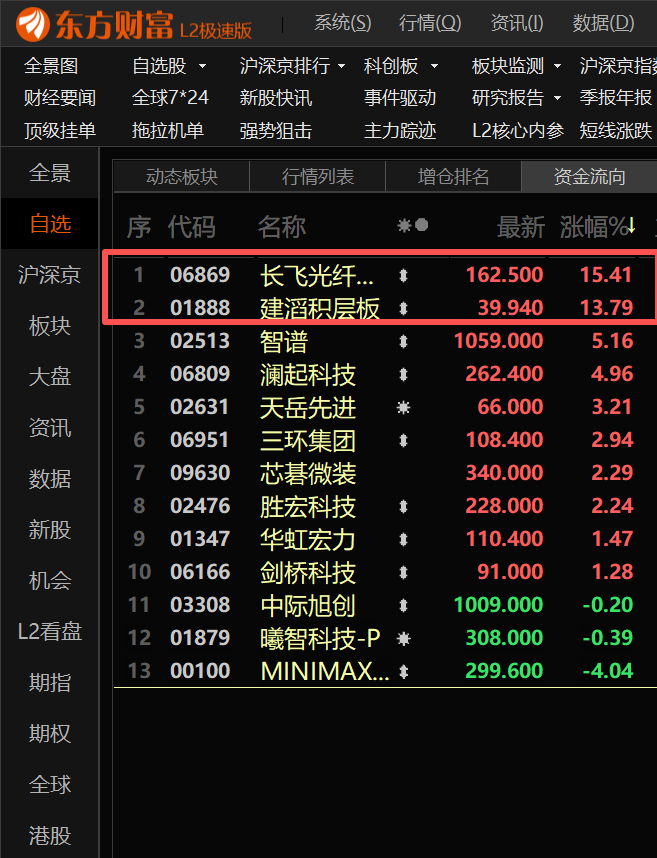The width and height of the screenshot is (657, 858).
Task: Click the marker icon on 长飞光纤 row
Action: pos(404,275)
